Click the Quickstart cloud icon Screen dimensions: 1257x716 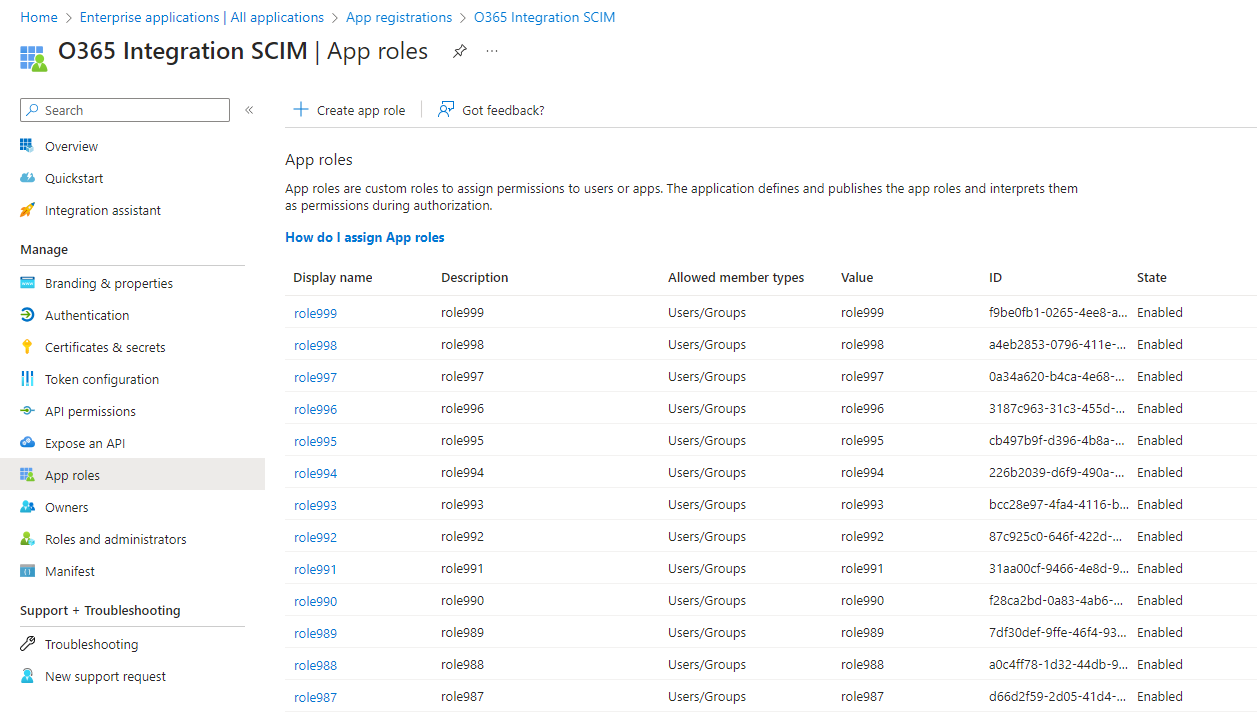point(27,178)
